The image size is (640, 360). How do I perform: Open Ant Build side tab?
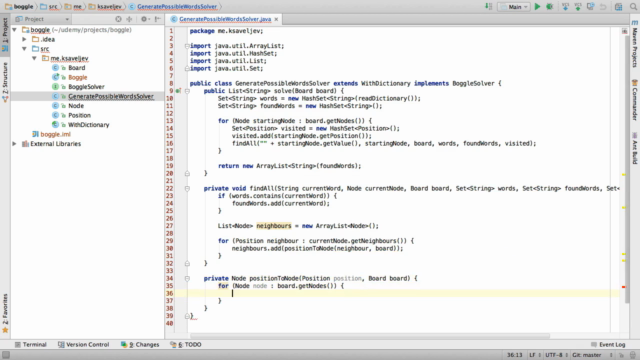(635, 148)
